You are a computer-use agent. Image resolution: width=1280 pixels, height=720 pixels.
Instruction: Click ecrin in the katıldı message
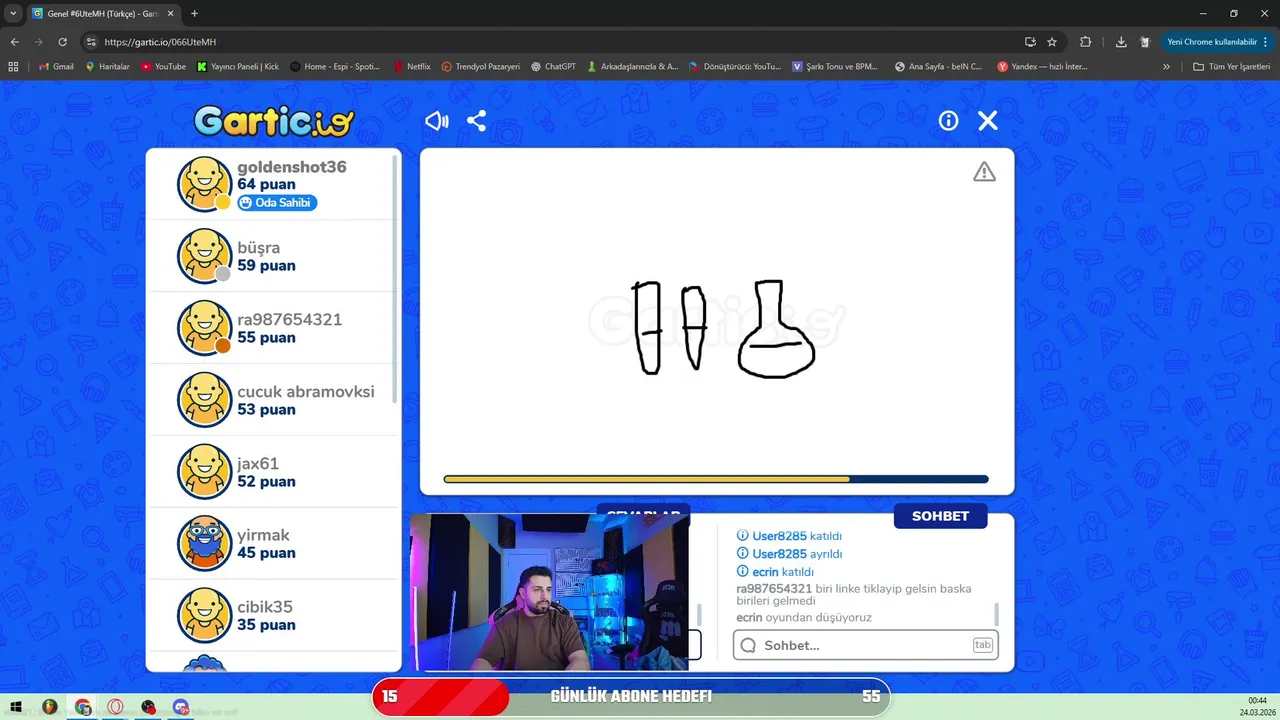(765, 572)
